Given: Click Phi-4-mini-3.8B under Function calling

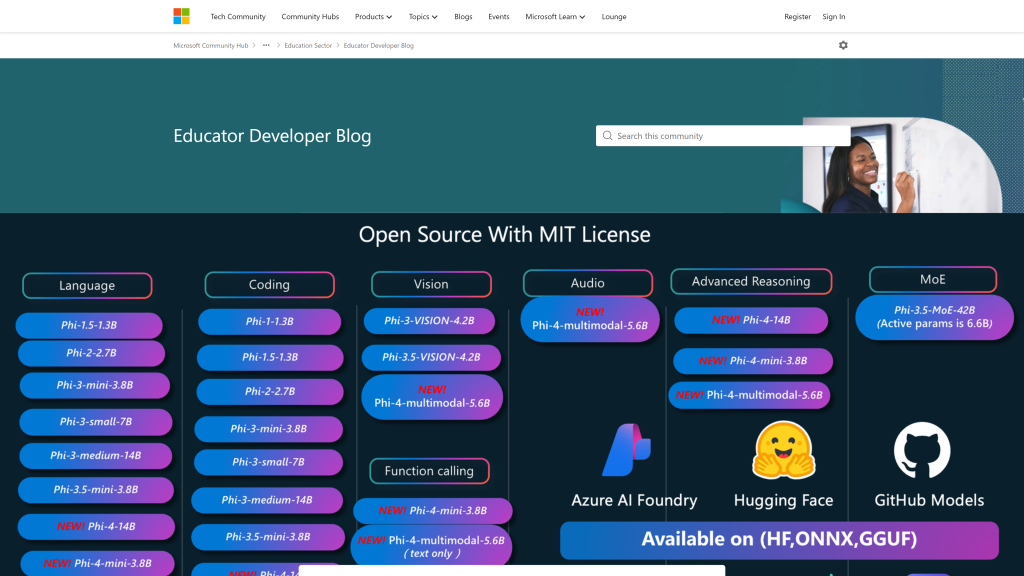Looking at the screenshot, I should 432,511.
